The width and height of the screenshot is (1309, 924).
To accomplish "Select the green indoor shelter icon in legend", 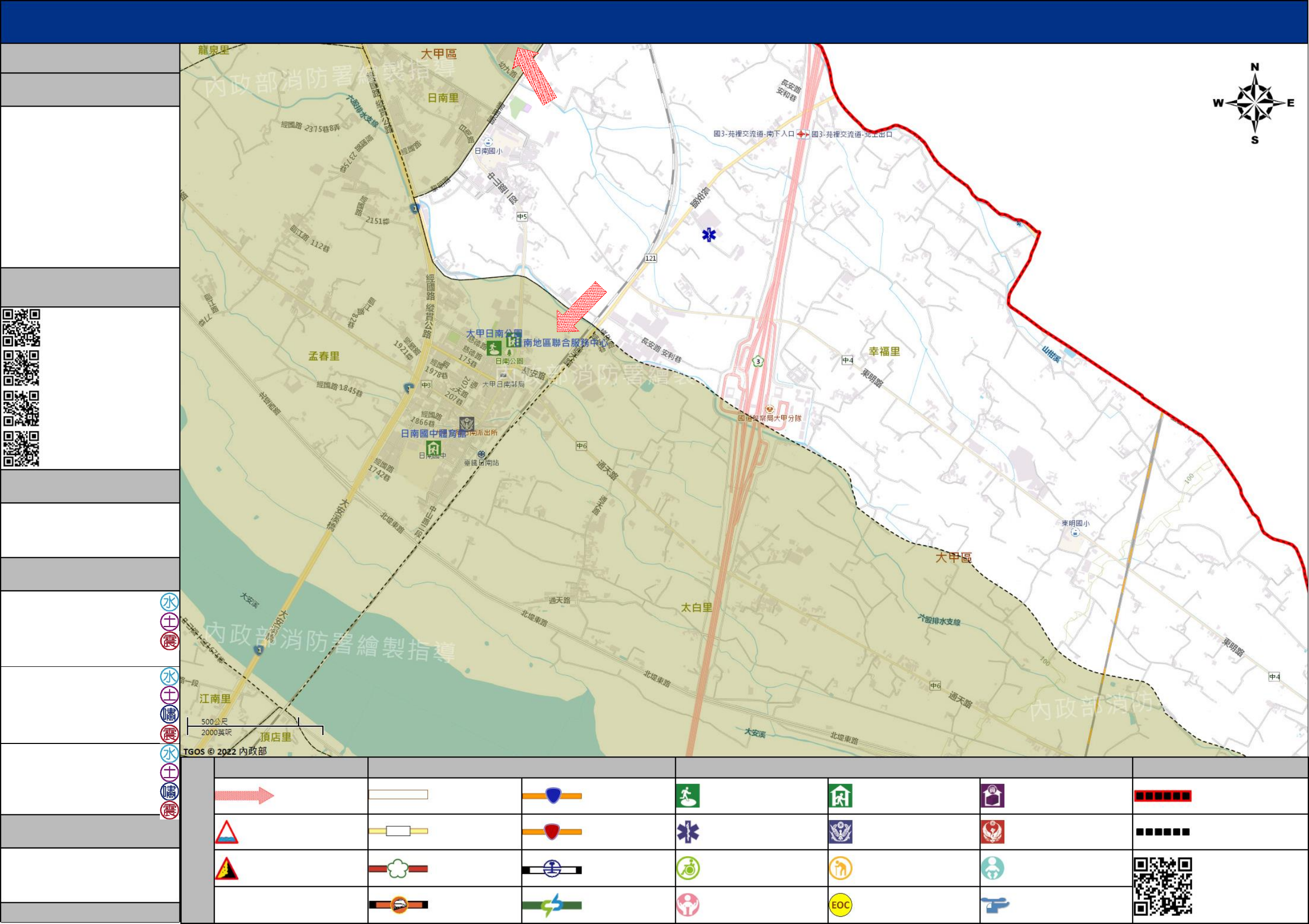I will click(x=840, y=796).
